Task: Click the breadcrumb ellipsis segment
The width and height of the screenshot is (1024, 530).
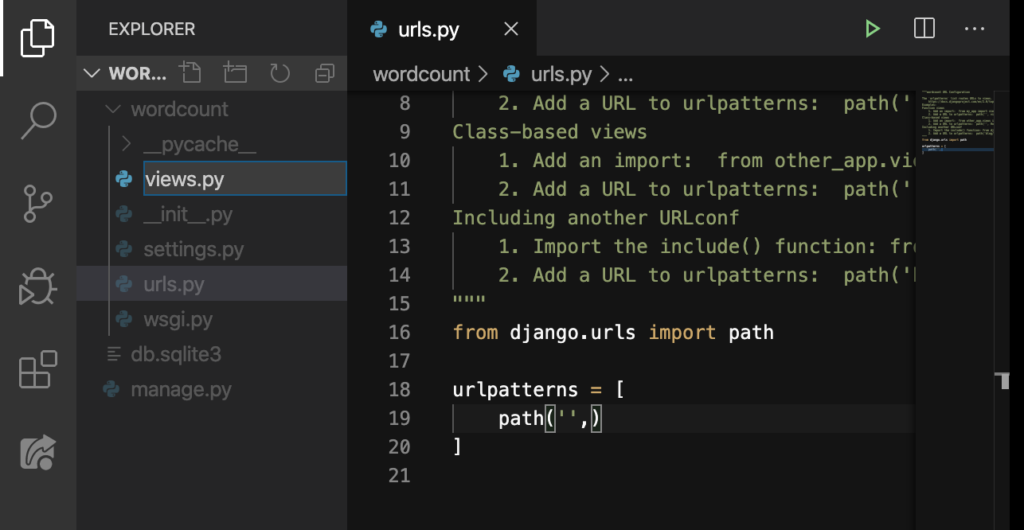Action: (x=625, y=76)
